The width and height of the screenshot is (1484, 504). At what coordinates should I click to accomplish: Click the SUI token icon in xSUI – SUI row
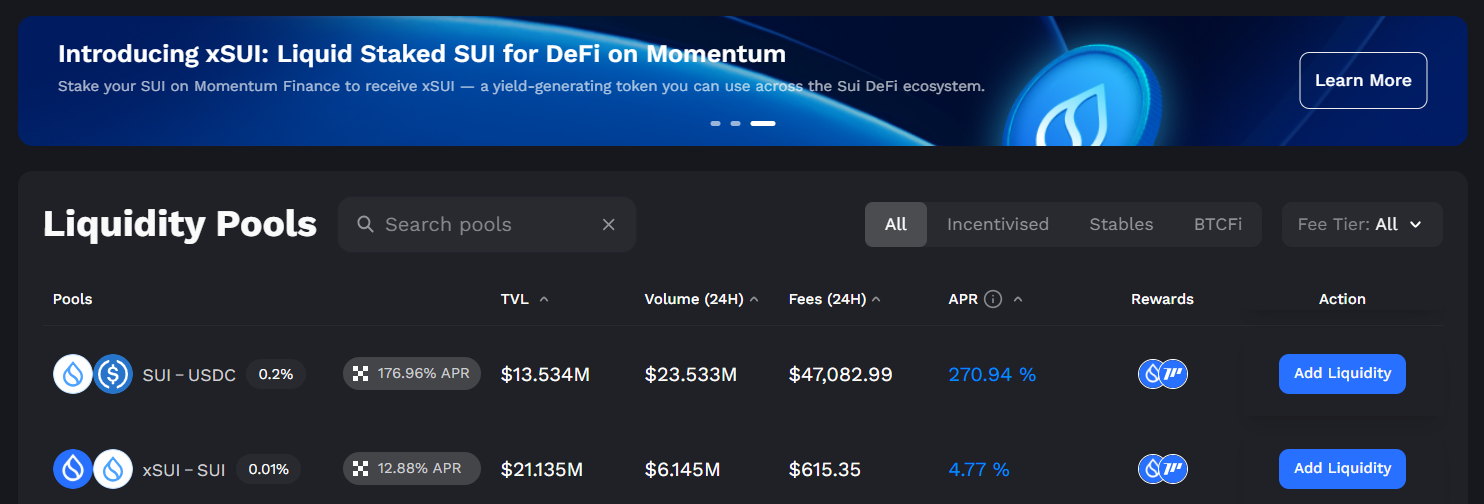click(113, 469)
